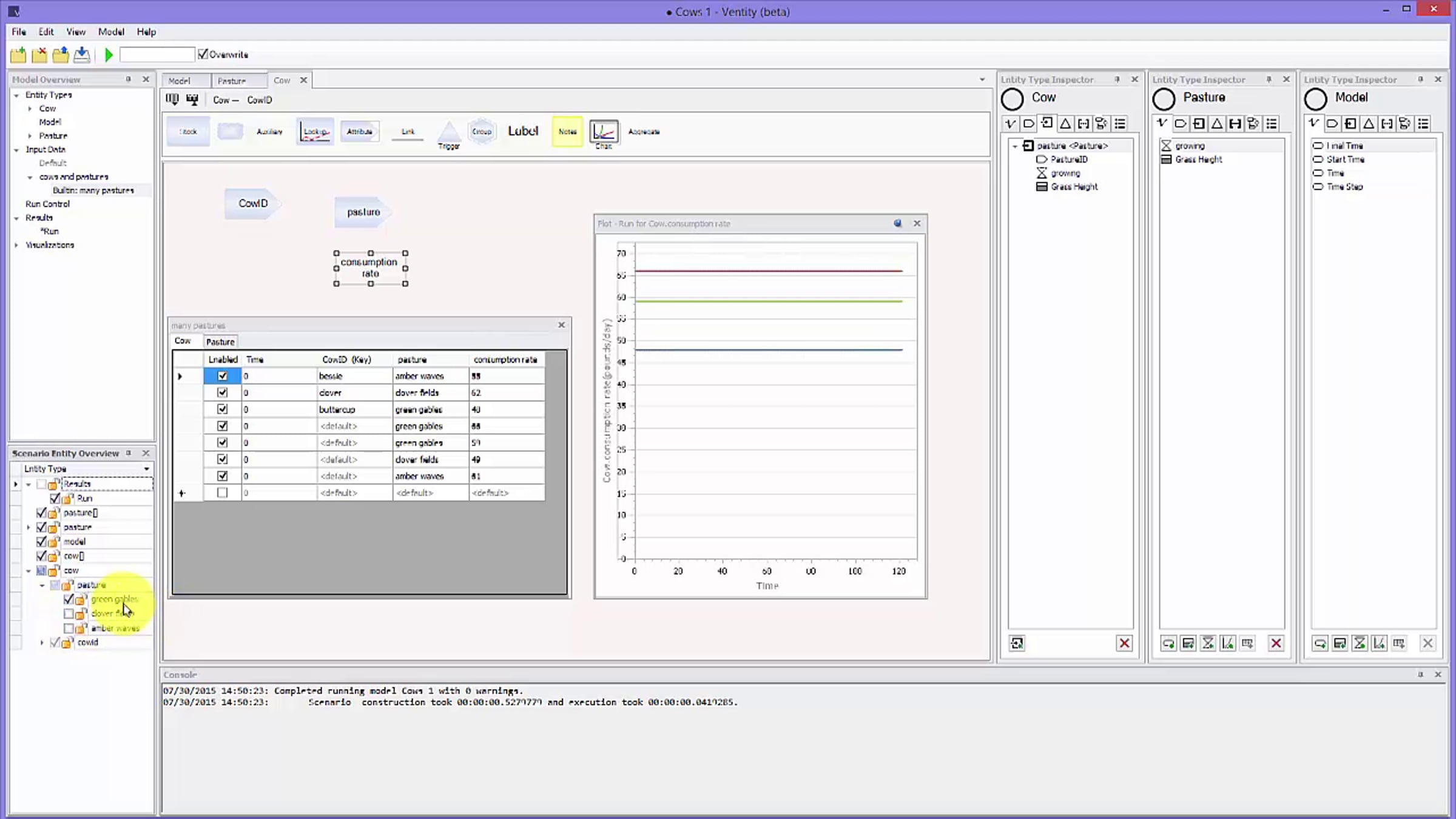Expand the Visualizations tree node
The image size is (1456, 819).
tap(16, 245)
